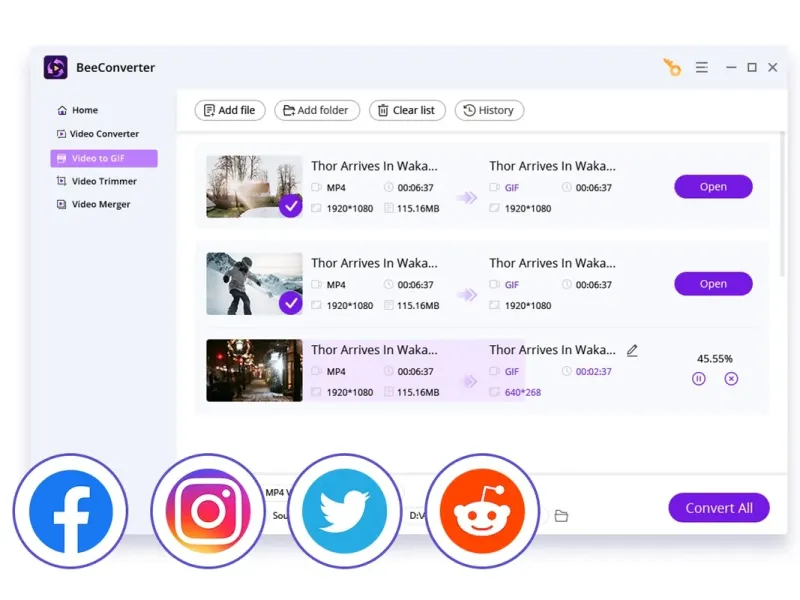800x600 pixels.
Task: Select the snowboarder video thumbnail
Action: click(x=254, y=284)
